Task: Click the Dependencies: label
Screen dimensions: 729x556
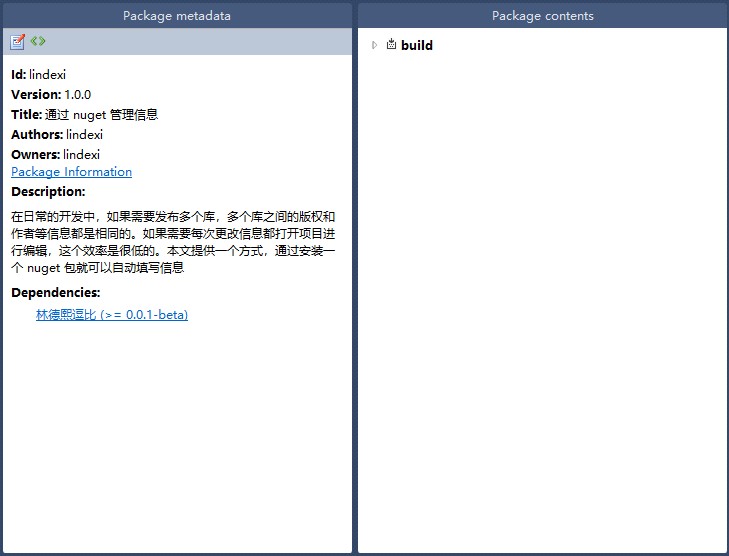Action: [56, 292]
